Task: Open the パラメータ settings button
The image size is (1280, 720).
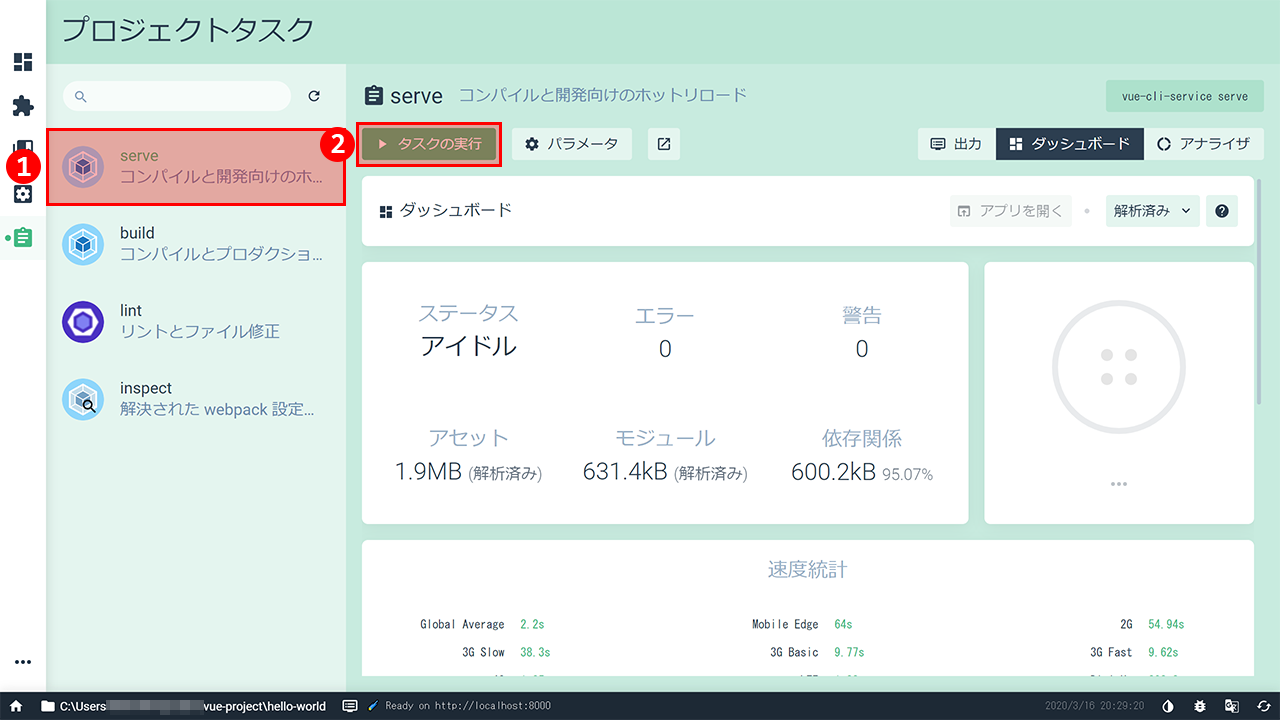Action: [572, 144]
